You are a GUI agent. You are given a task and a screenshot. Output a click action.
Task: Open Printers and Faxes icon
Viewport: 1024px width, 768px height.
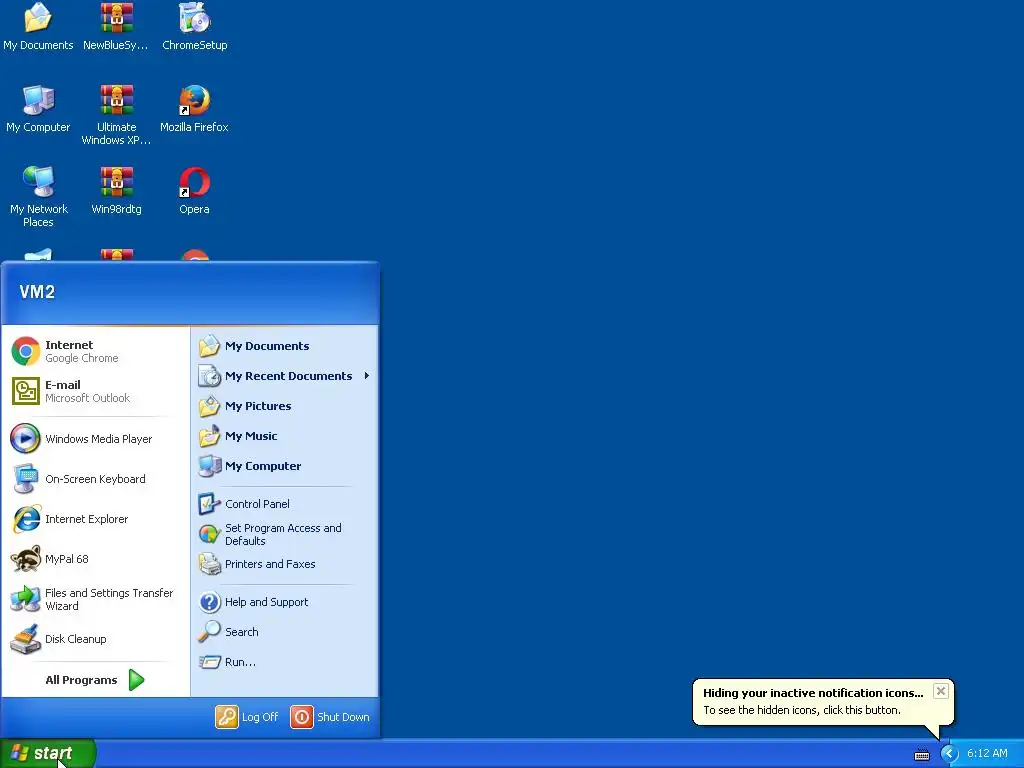click(210, 564)
